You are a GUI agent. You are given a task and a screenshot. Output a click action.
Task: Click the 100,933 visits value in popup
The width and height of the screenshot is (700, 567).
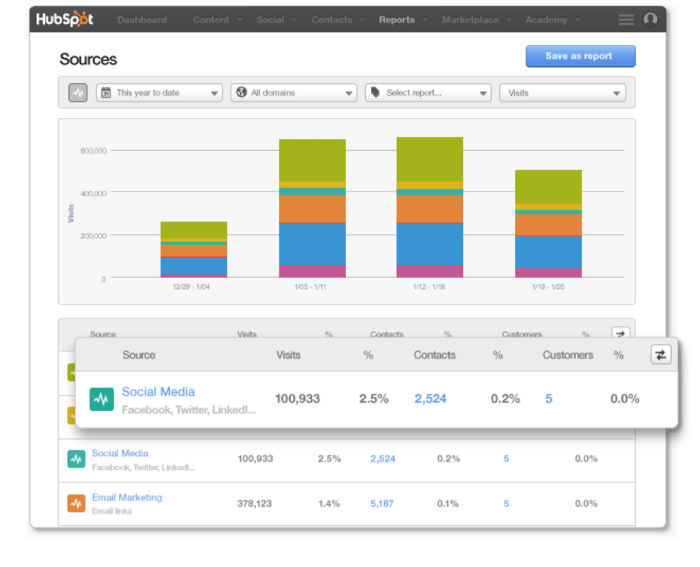[297, 399]
